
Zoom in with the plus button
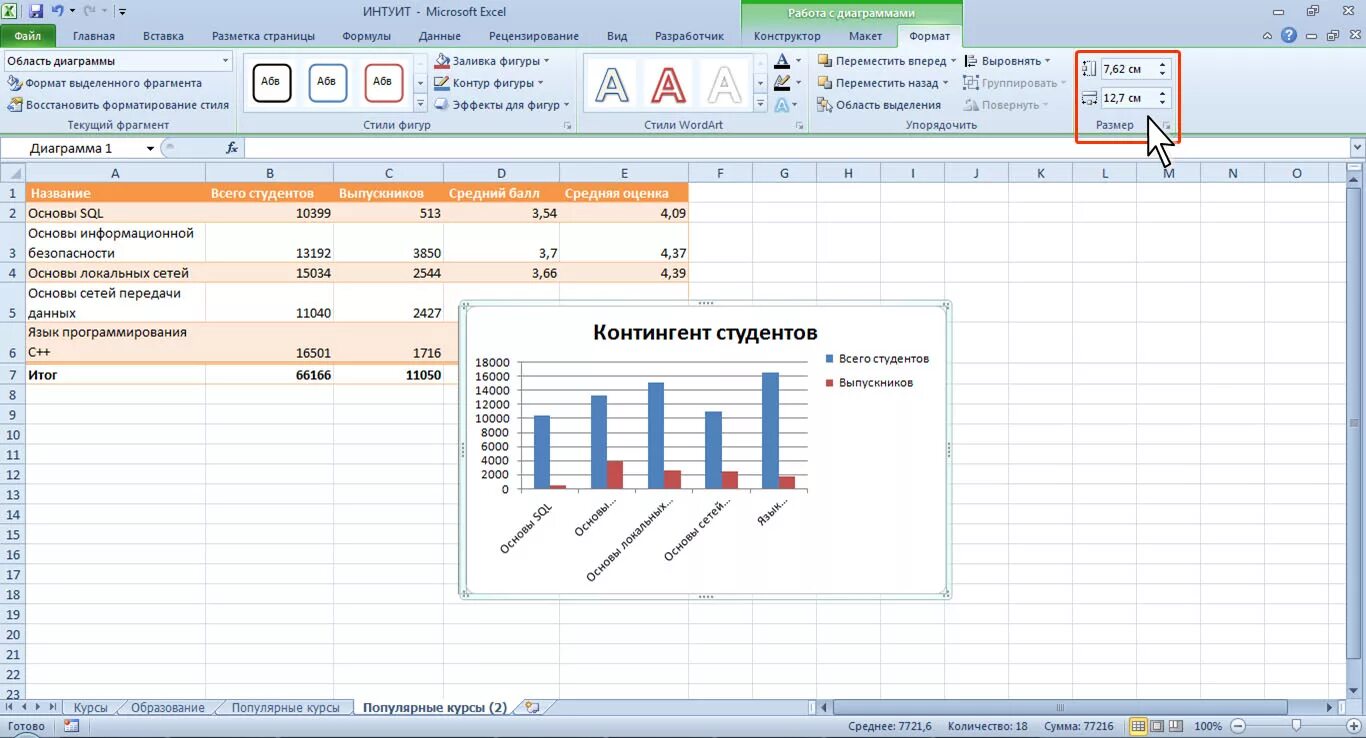point(1353,726)
